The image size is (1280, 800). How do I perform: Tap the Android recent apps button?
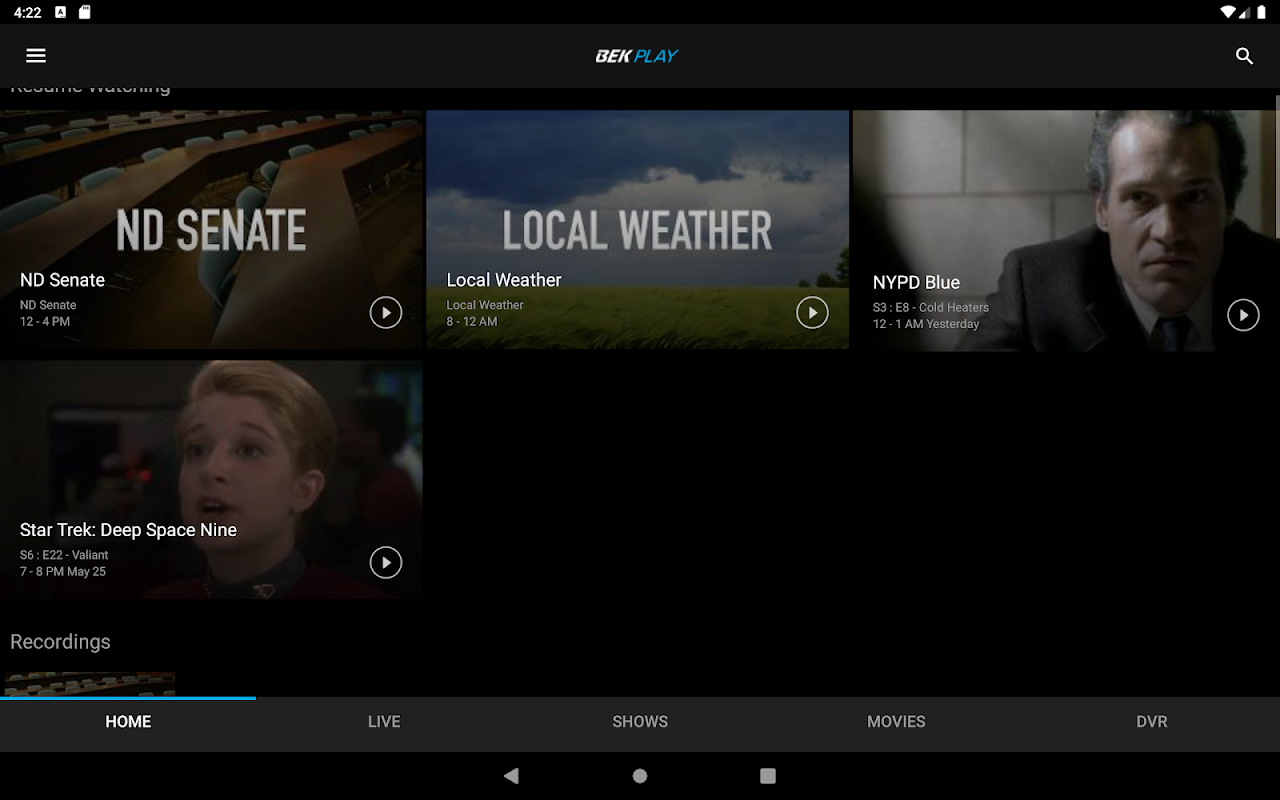[768, 776]
